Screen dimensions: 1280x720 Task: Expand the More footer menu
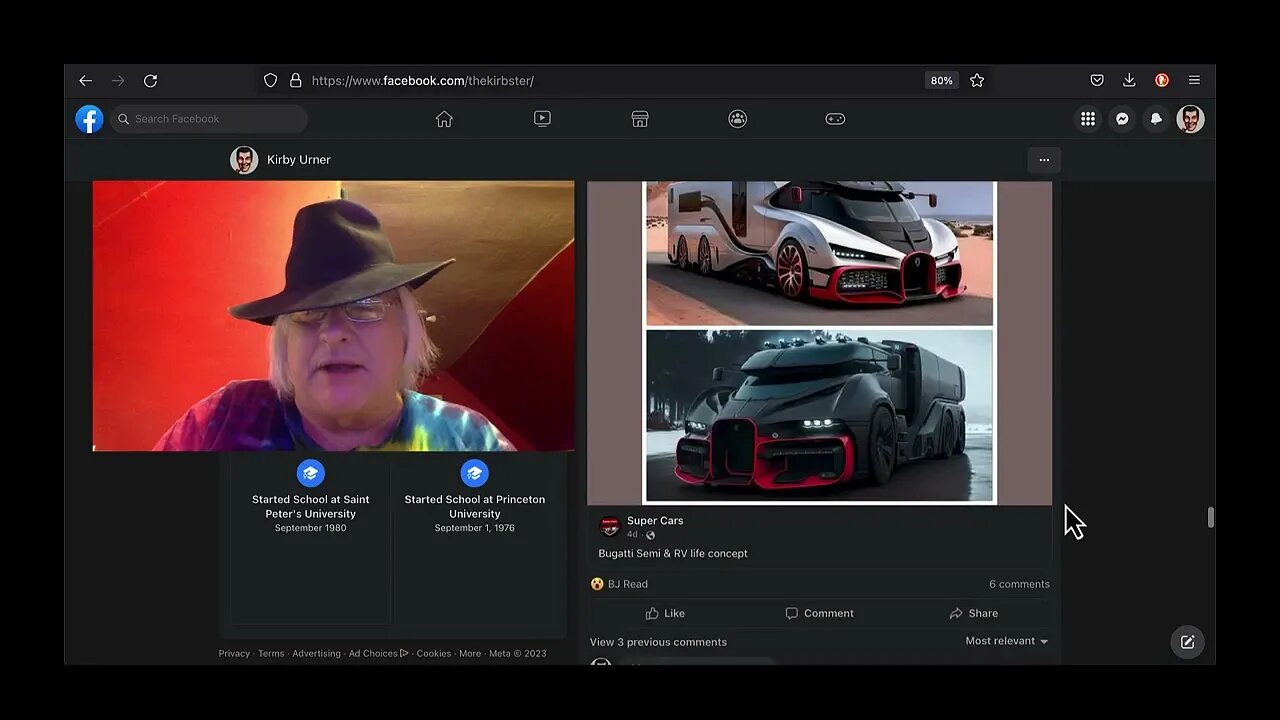[470, 653]
